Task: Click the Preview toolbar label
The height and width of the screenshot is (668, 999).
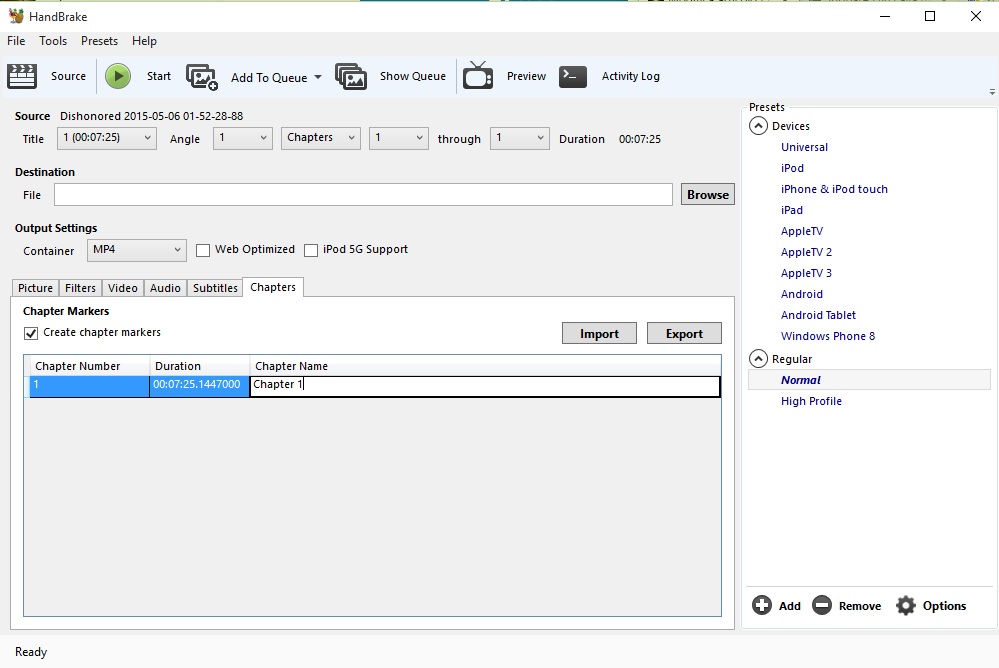Action: point(526,76)
